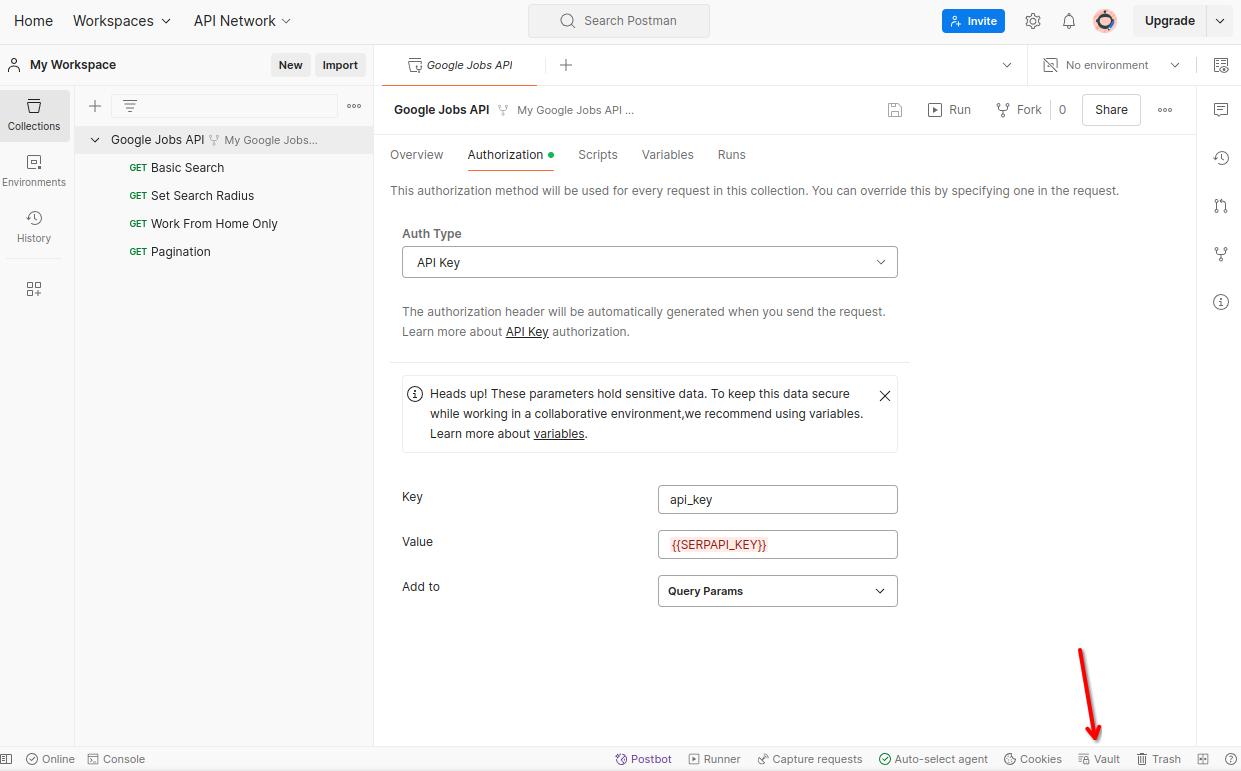The width and height of the screenshot is (1241, 771).
Task: Click the plus icon to create collection
Action: (x=95, y=106)
